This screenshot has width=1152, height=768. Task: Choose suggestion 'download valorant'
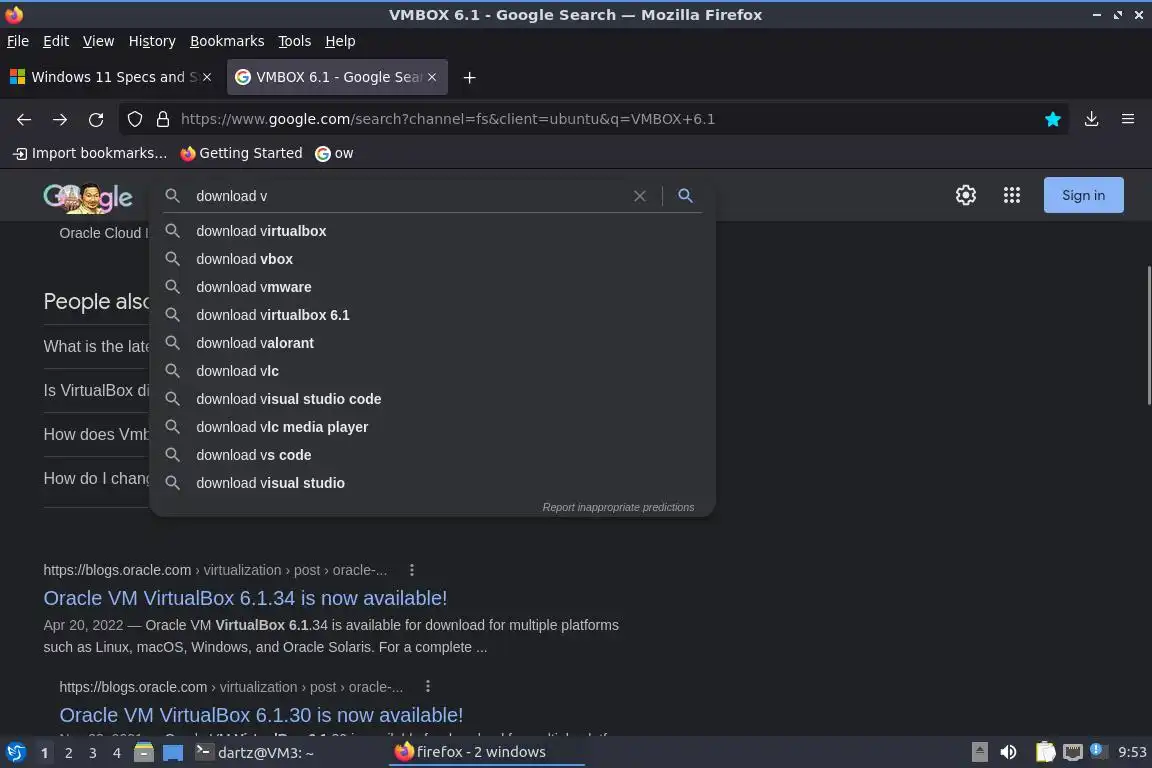click(x=432, y=343)
